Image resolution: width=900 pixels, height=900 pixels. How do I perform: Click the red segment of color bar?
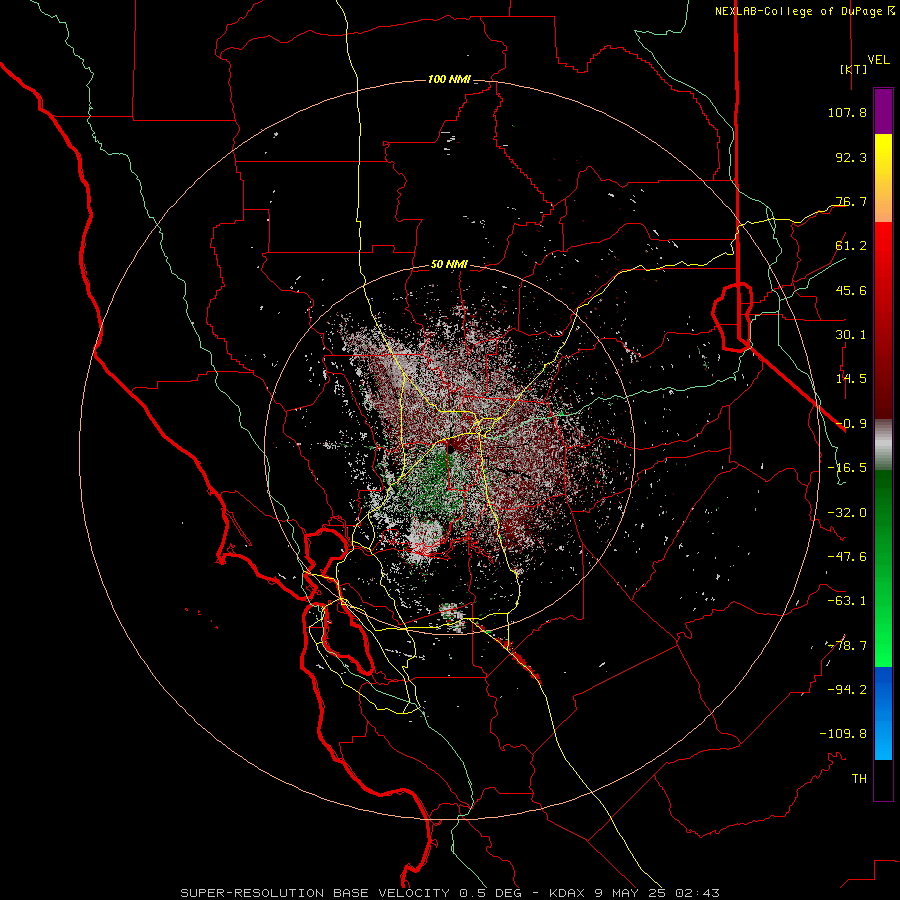(x=883, y=320)
